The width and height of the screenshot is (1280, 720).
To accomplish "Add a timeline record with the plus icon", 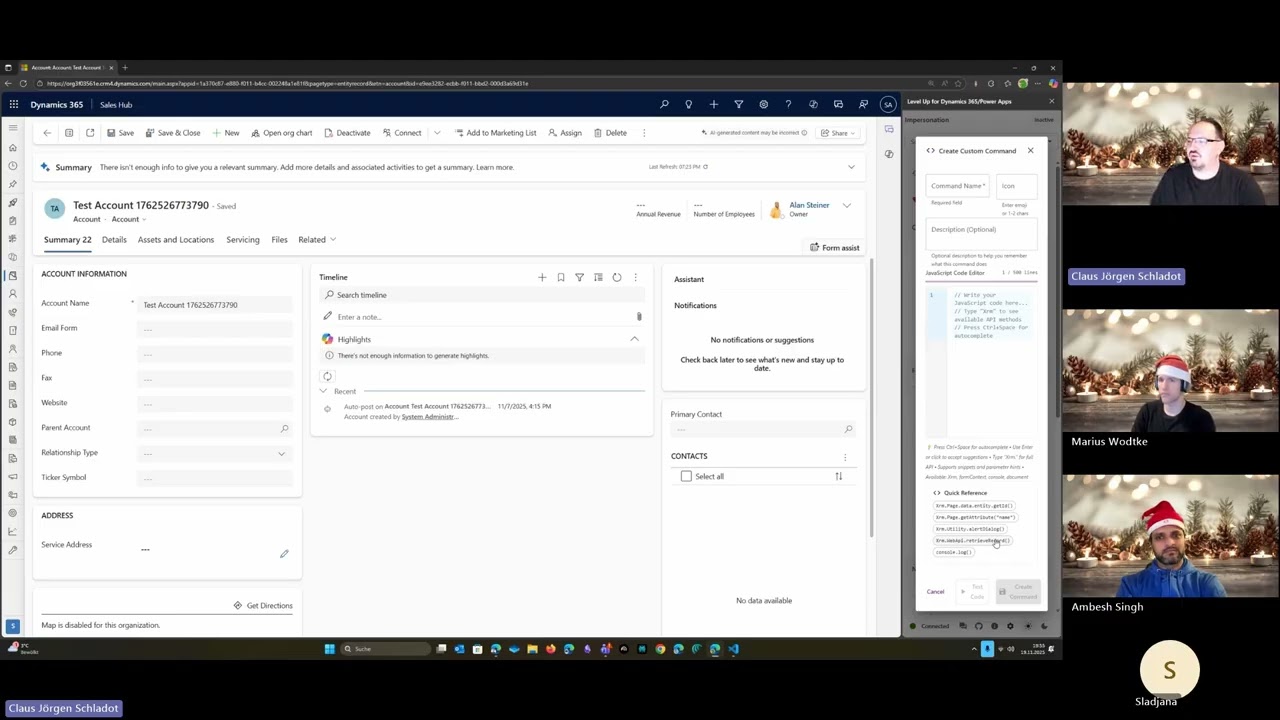I will click(542, 277).
